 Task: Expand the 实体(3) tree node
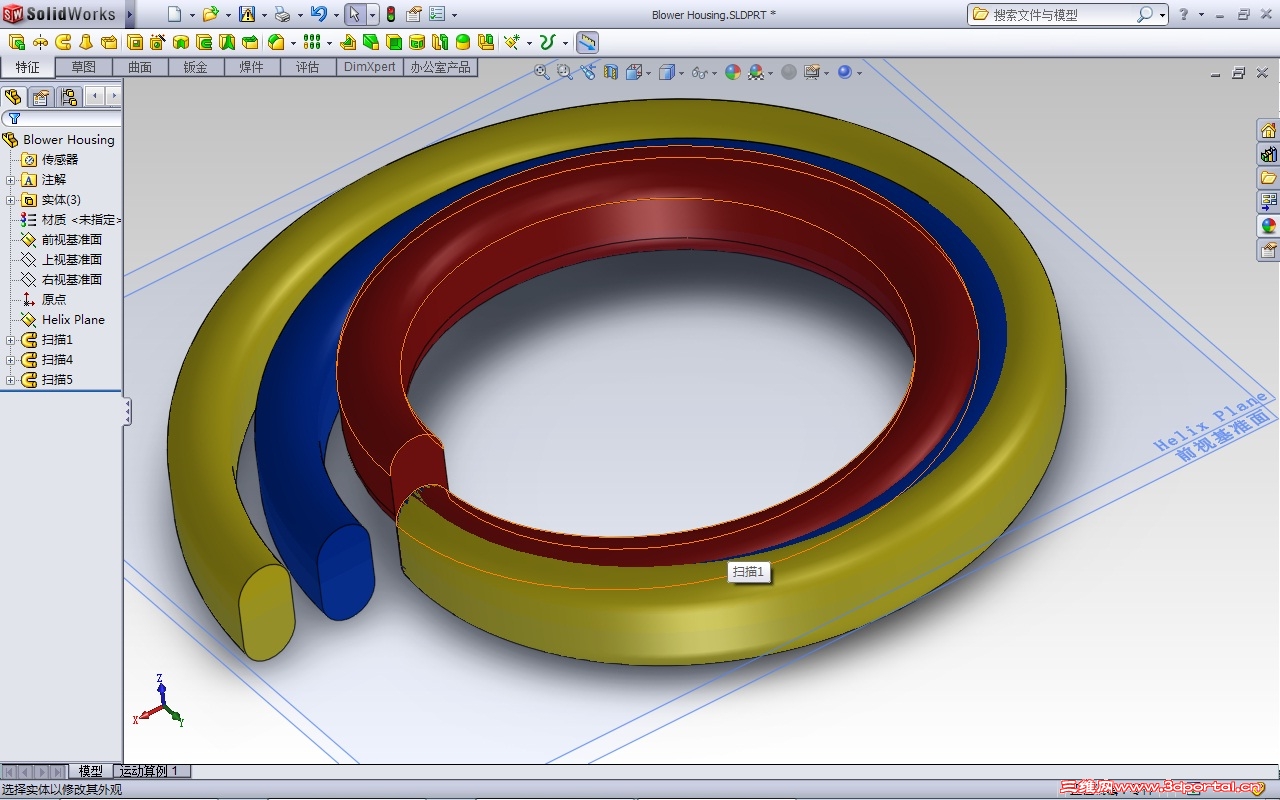tap(11, 200)
